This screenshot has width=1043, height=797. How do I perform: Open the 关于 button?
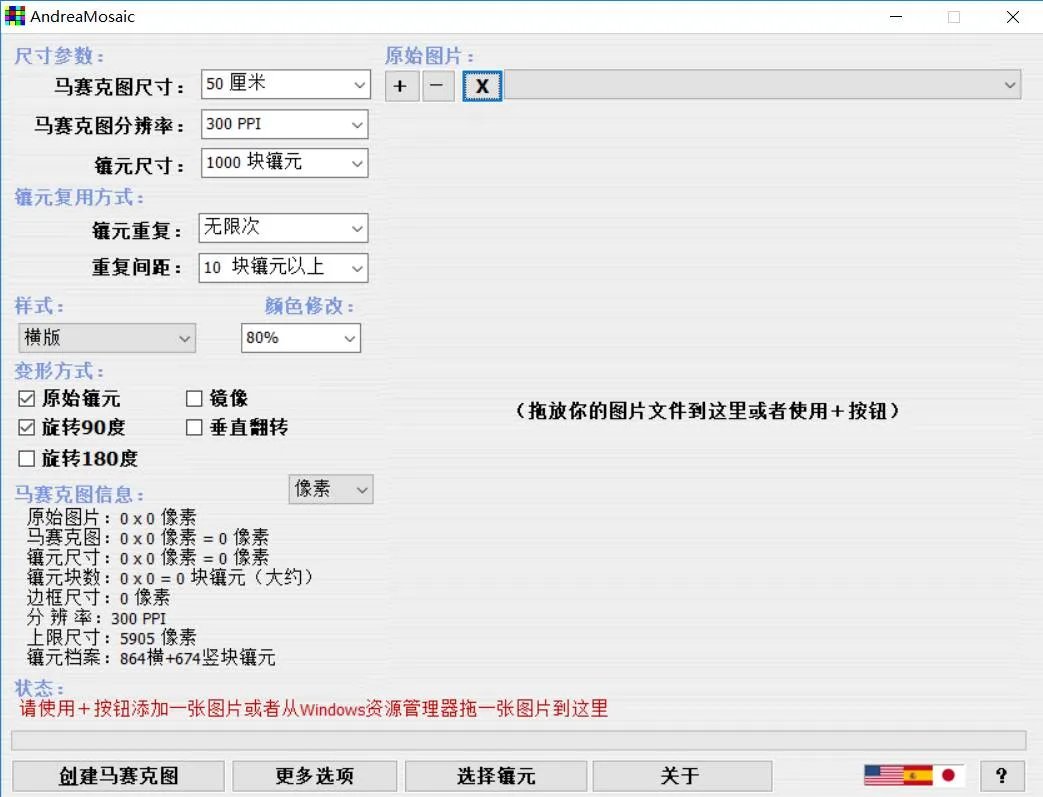coord(682,776)
